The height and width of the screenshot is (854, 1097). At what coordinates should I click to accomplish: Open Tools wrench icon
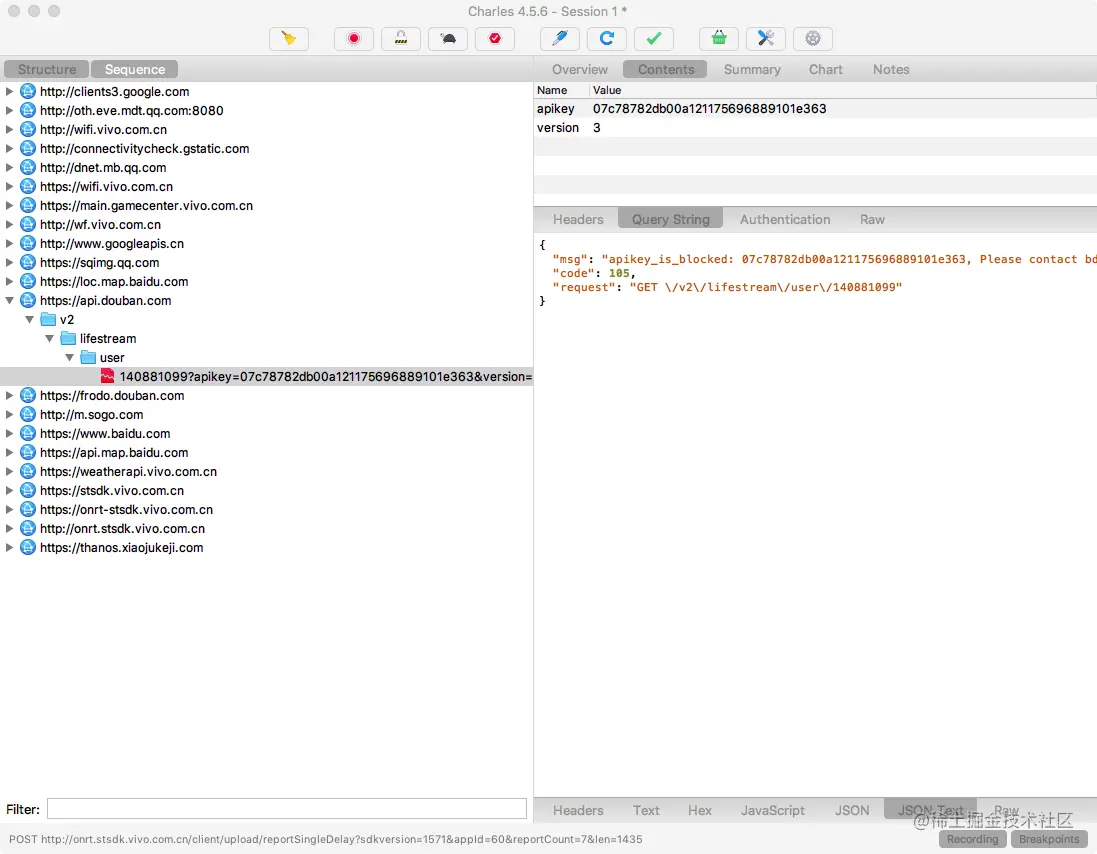(765, 38)
